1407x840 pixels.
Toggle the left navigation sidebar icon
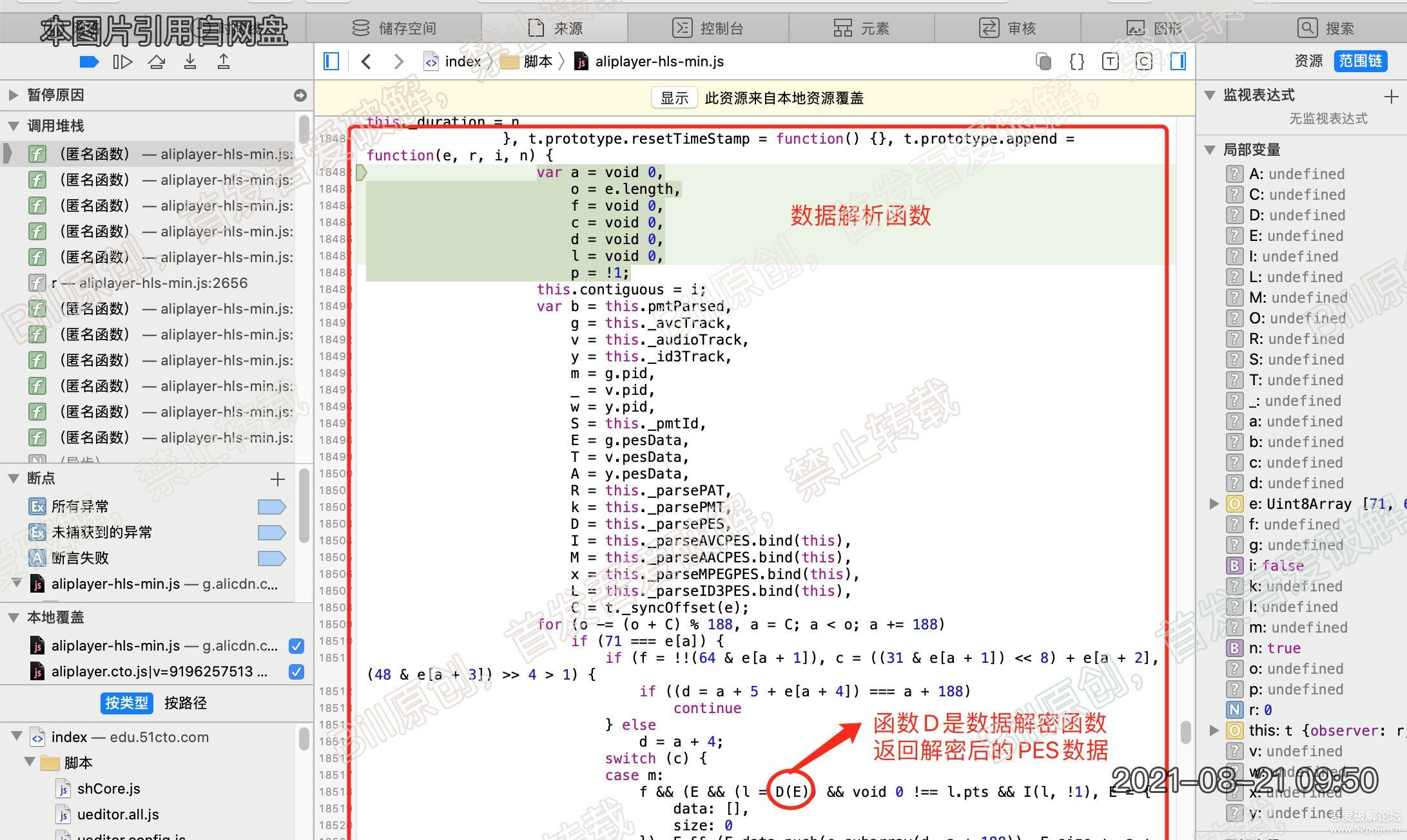(x=331, y=61)
